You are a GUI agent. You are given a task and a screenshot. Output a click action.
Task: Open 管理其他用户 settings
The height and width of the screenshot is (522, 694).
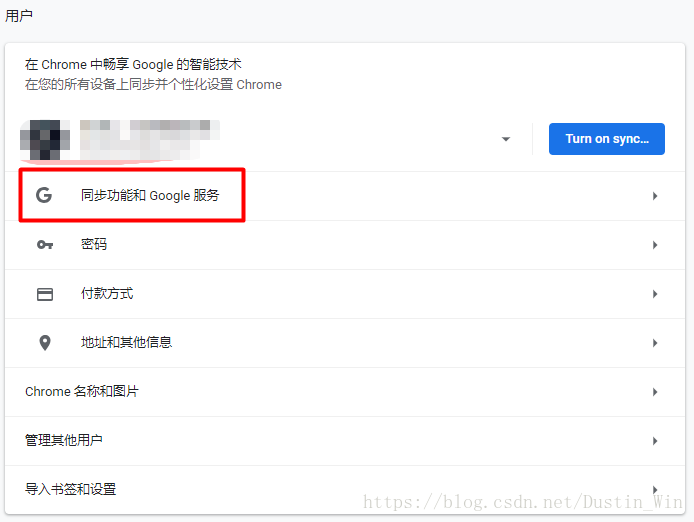pos(345,441)
